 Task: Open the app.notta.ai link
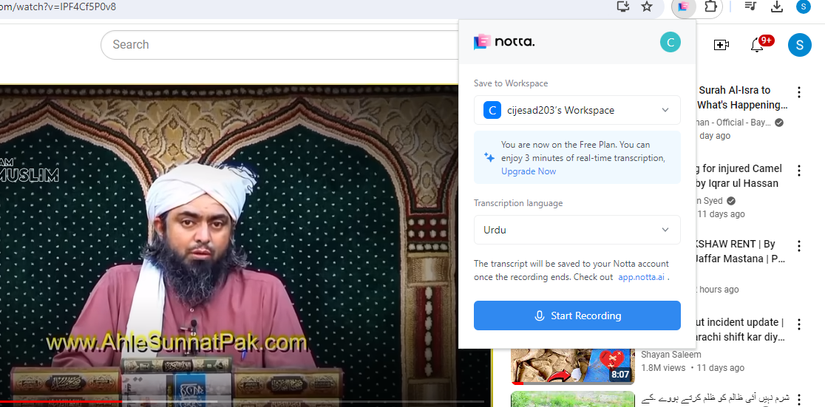point(641,277)
